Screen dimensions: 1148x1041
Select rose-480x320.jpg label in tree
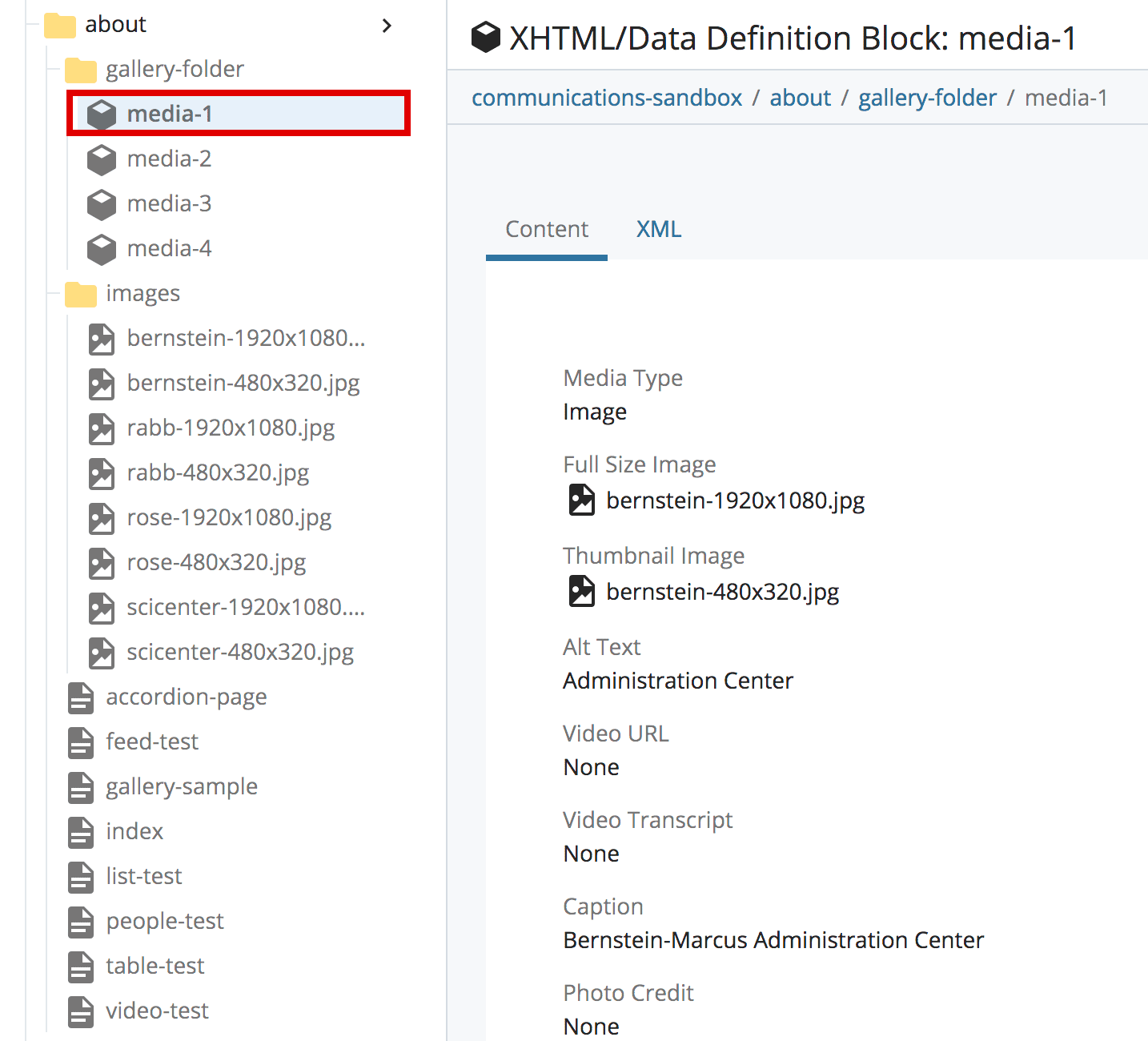[x=216, y=563]
